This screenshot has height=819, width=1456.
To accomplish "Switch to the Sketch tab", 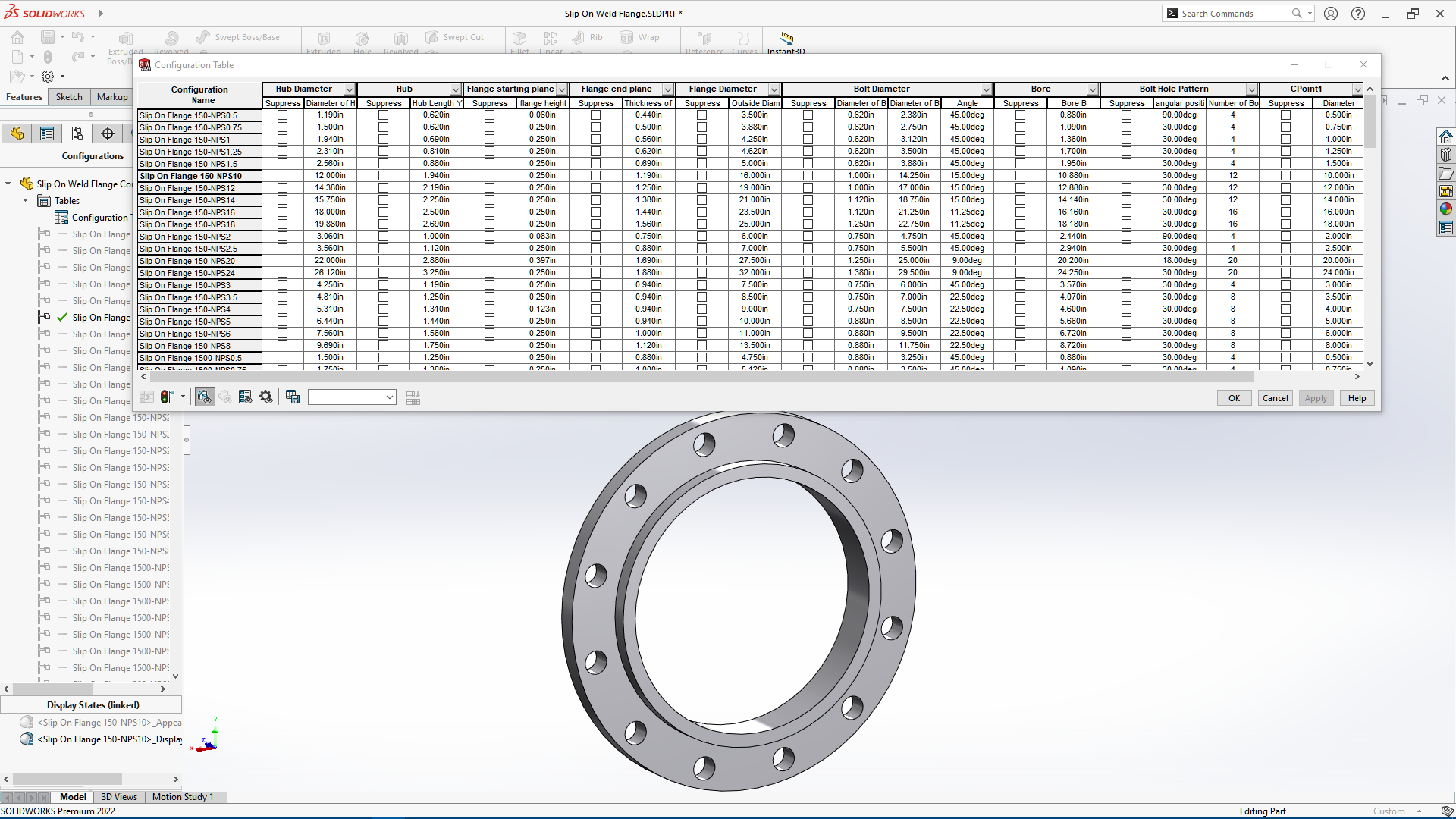I will click(69, 97).
